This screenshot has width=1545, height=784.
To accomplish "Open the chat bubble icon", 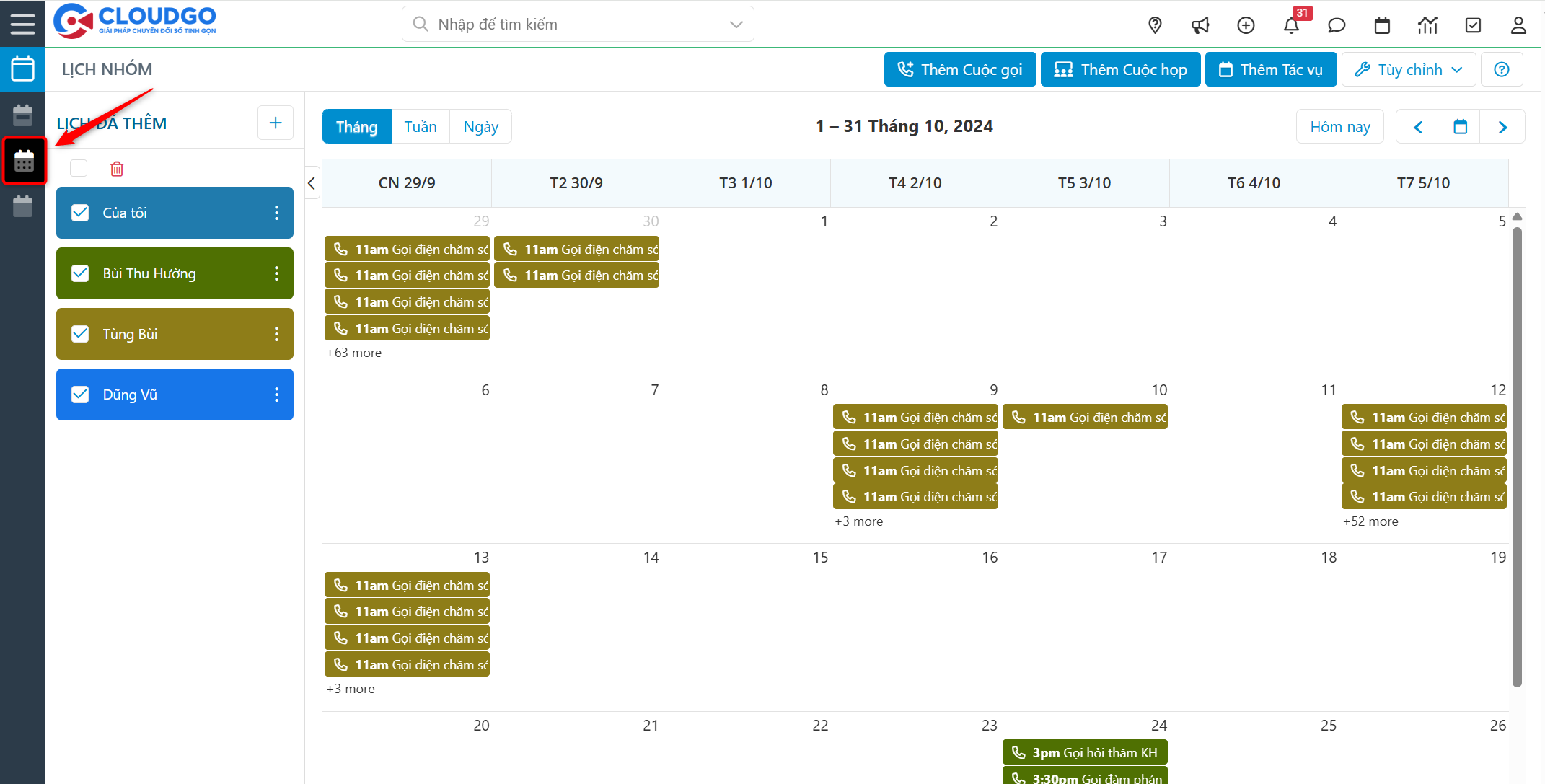I will (1337, 25).
